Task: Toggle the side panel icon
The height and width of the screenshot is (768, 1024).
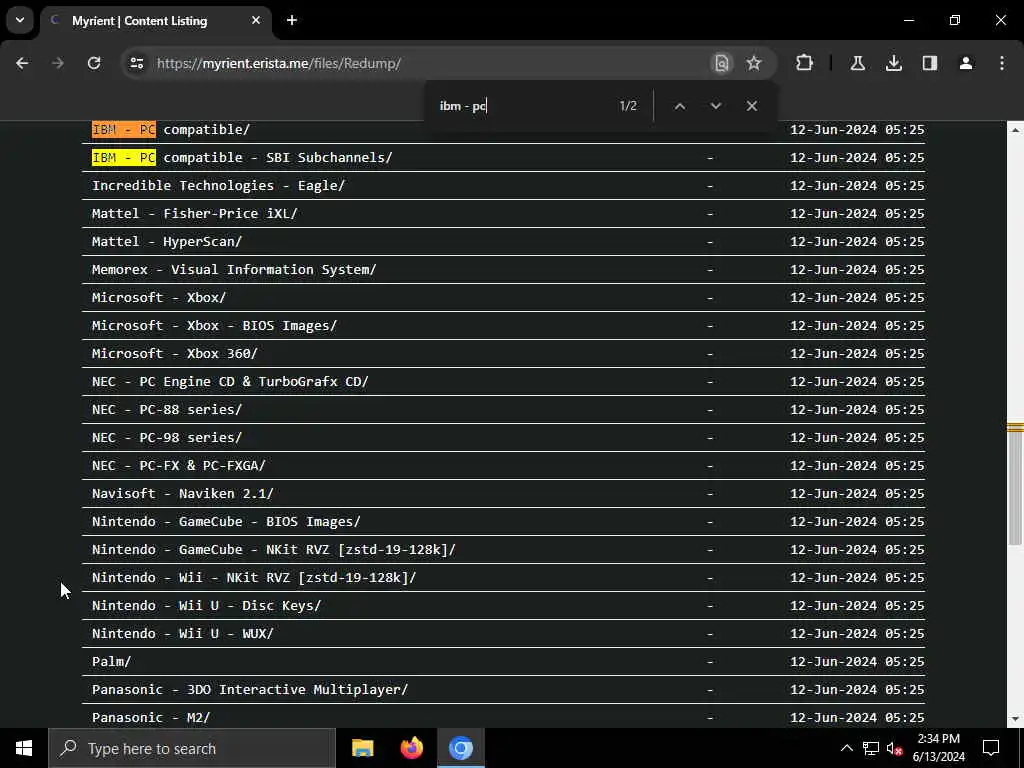Action: [930, 63]
